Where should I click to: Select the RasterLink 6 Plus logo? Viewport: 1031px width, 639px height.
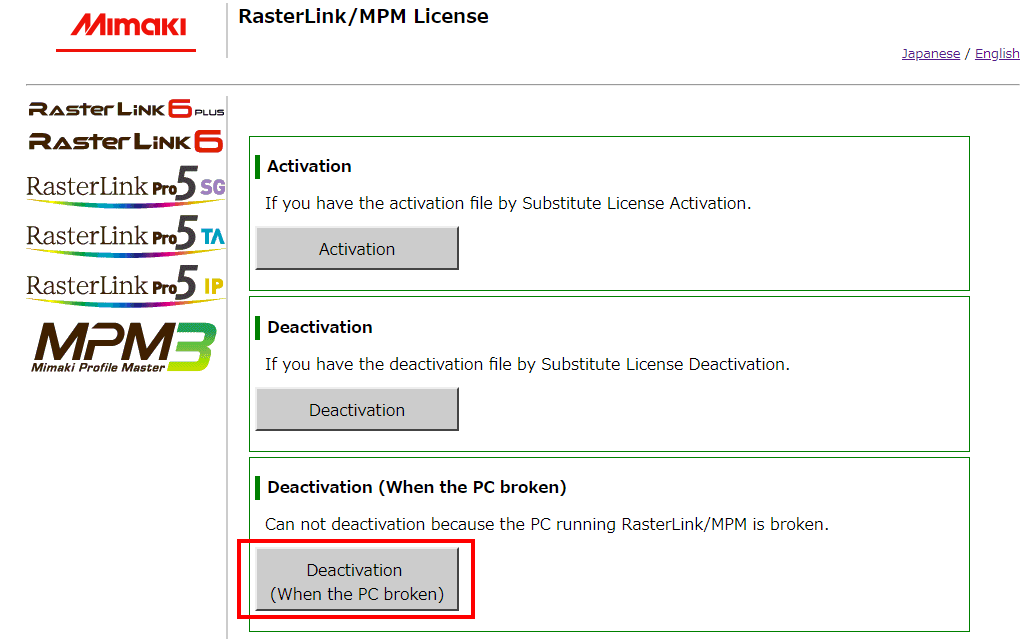tap(124, 108)
